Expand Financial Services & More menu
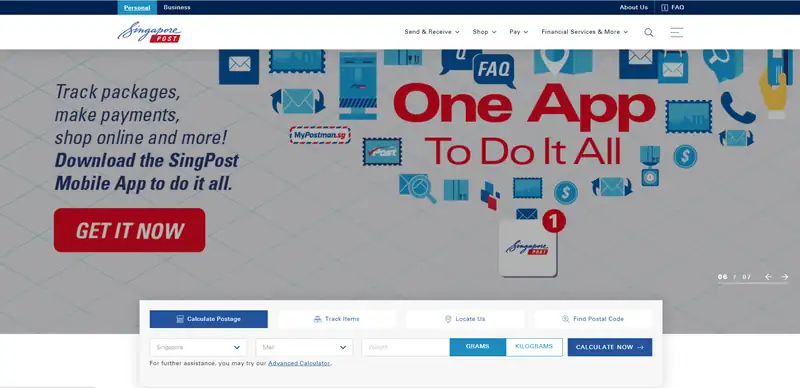The image size is (800, 388). (x=585, y=32)
